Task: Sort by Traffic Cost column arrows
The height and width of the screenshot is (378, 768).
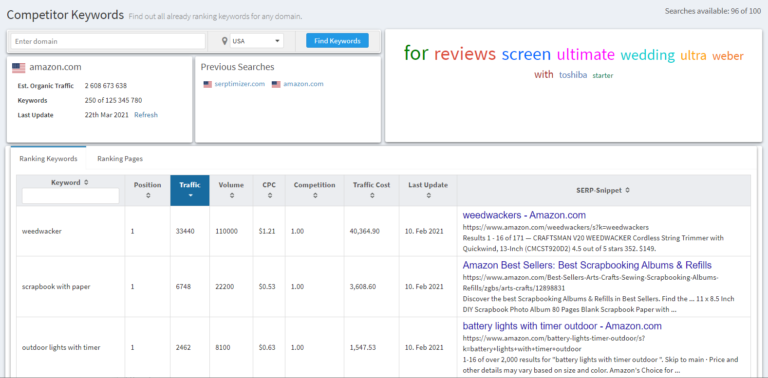Action: point(372,195)
